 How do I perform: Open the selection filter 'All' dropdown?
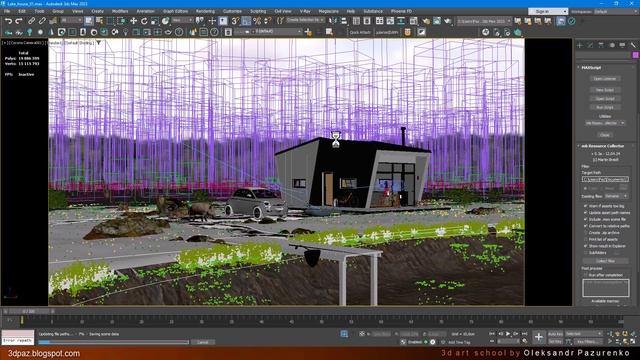[71, 20]
